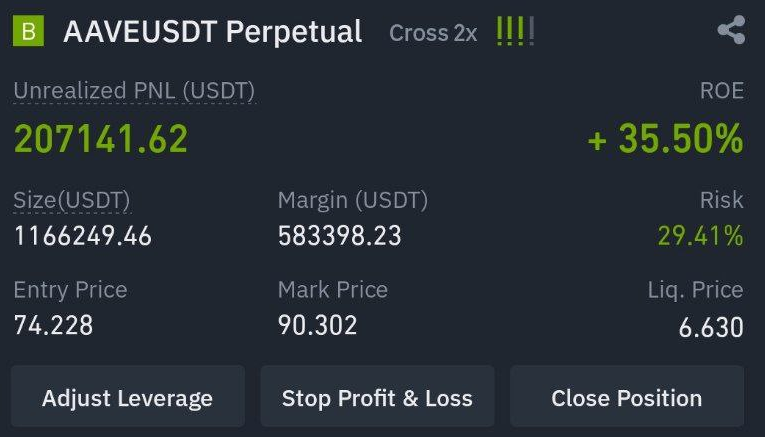765x437 pixels.
Task: Tap the Mark Price value 90.302
Action: pyautogui.click(x=318, y=325)
